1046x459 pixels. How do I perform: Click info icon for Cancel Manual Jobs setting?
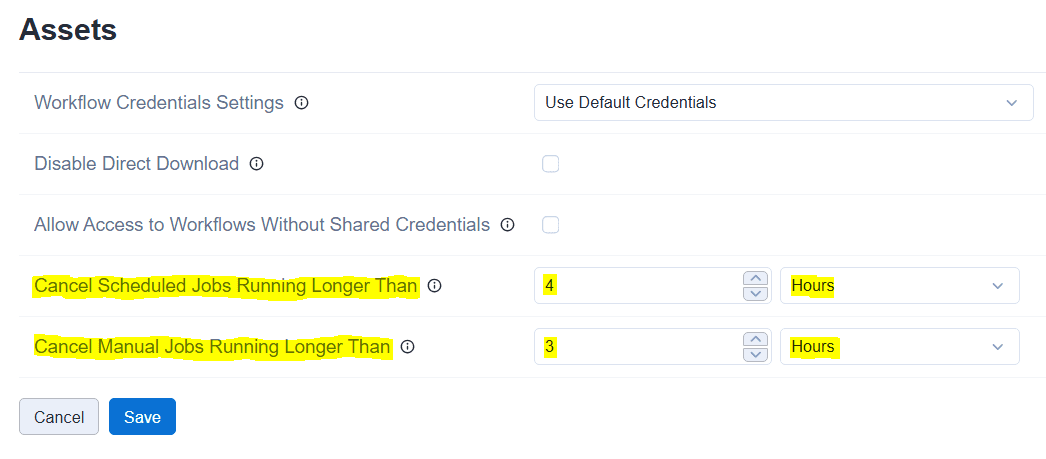(x=407, y=347)
